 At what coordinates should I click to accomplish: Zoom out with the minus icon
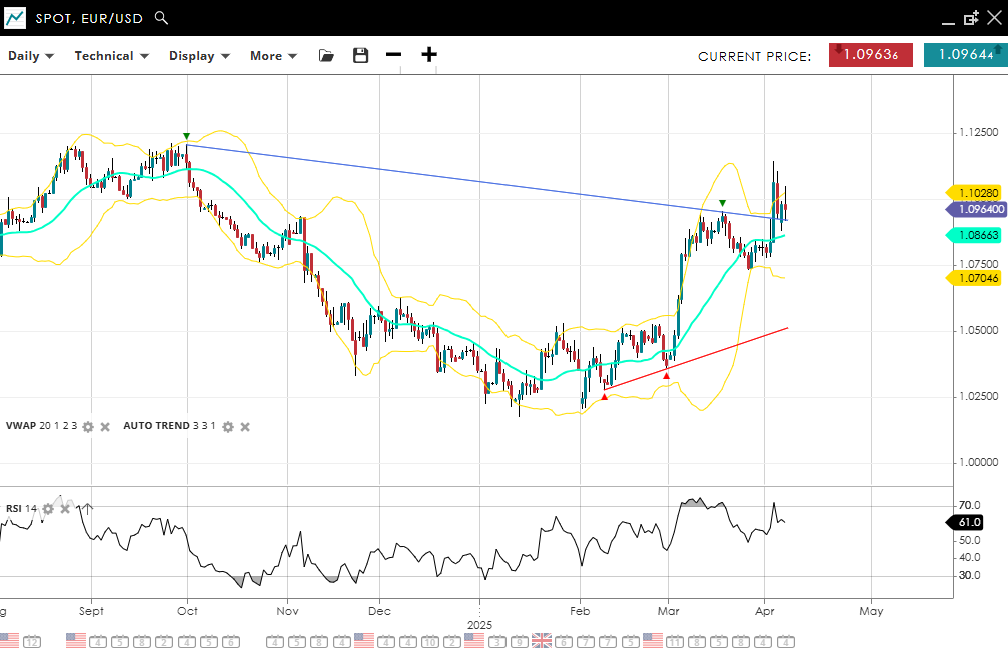[x=394, y=55]
